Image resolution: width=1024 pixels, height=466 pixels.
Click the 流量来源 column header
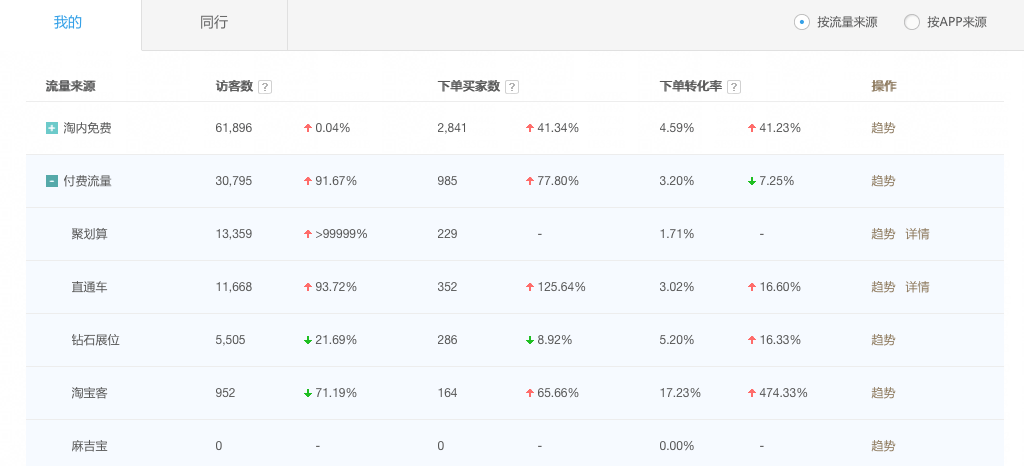[x=70, y=87]
